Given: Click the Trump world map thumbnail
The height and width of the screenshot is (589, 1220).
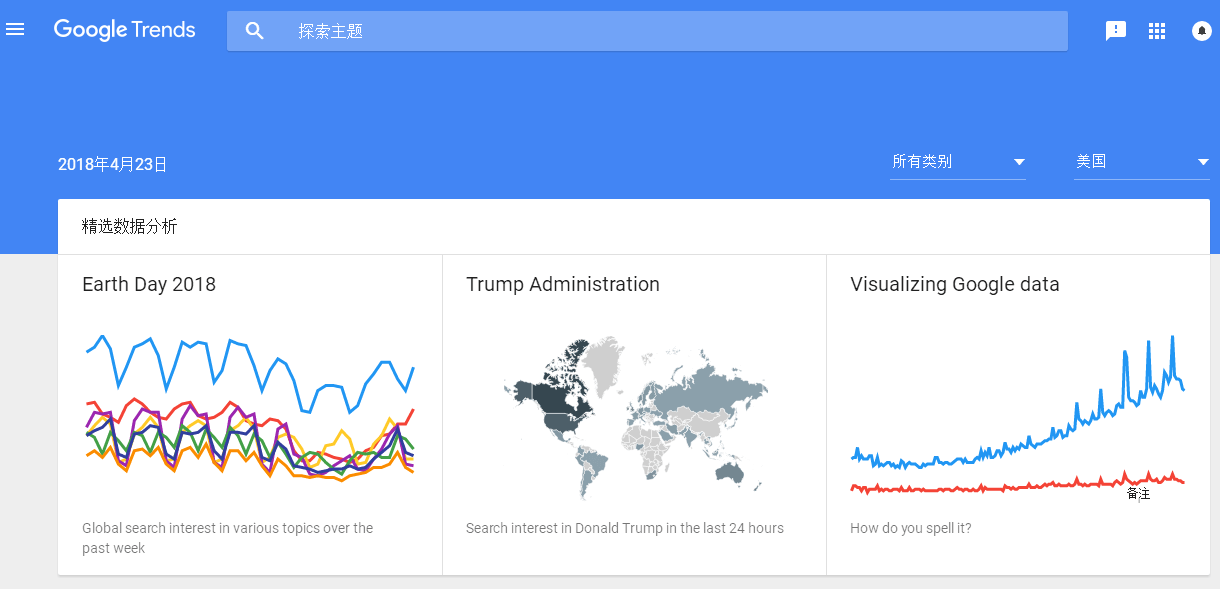Looking at the screenshot, I should [x=635, y=420].
